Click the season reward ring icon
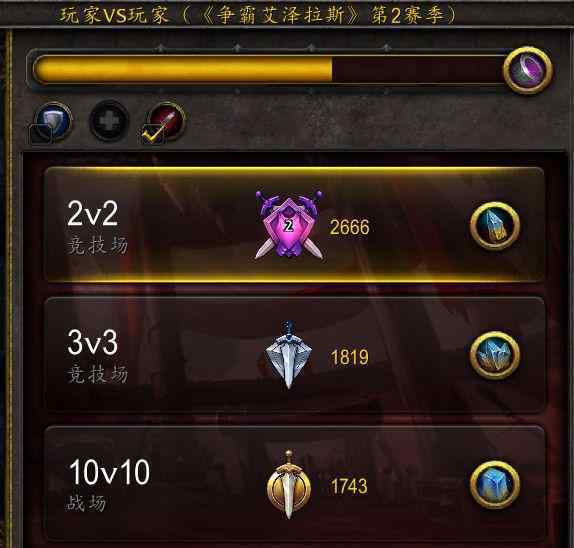 pos(528,70)
